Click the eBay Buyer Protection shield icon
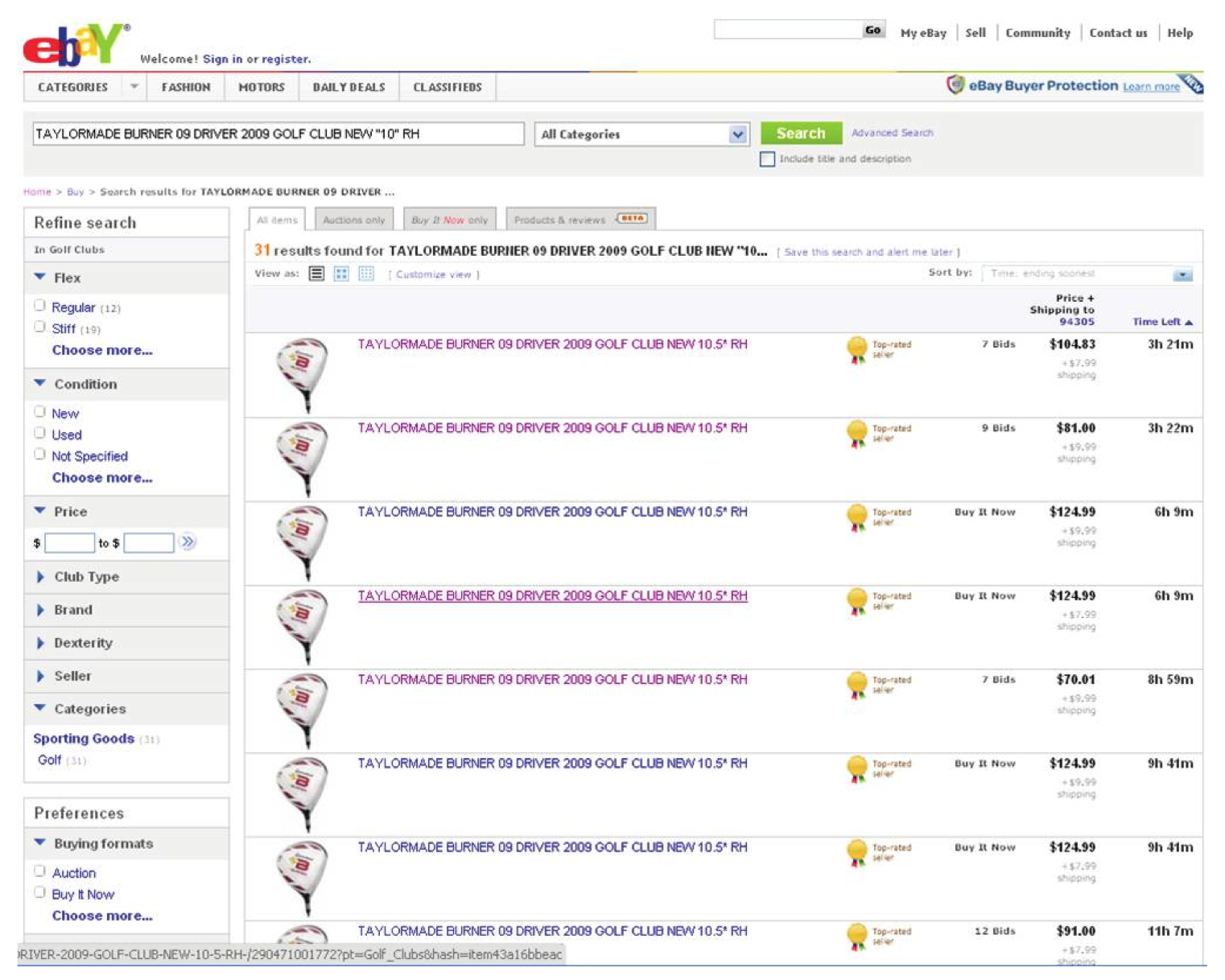Viewport: 1225px width, 980px height. (955, 85)
